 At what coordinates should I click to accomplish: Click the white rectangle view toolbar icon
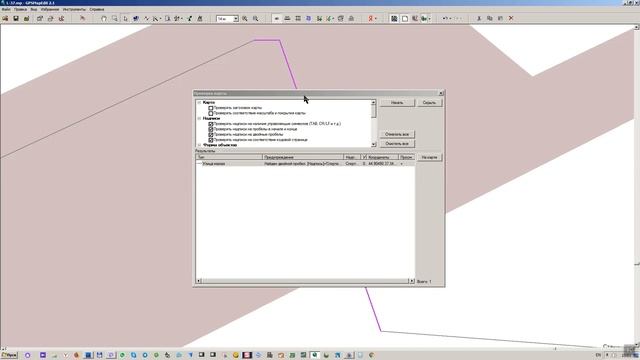[405, 18]
